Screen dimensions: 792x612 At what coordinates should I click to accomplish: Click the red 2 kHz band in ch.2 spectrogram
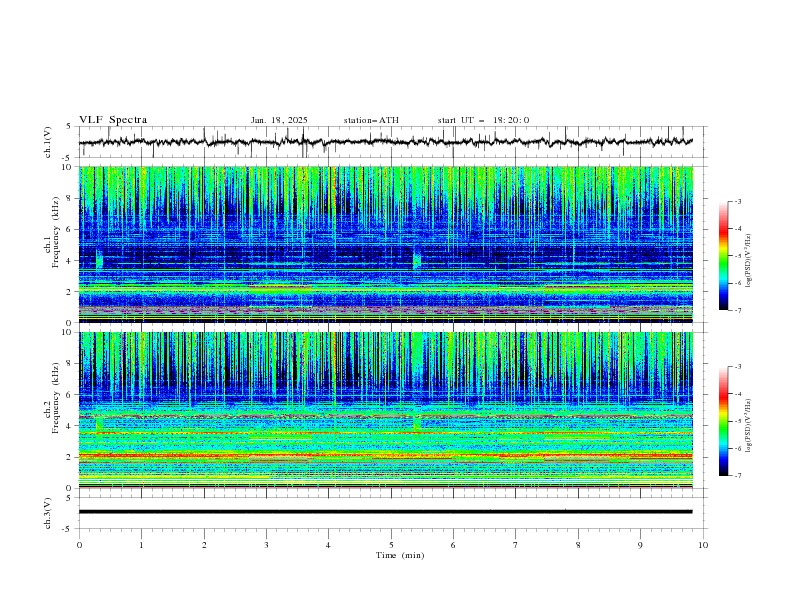coord(386,456)
